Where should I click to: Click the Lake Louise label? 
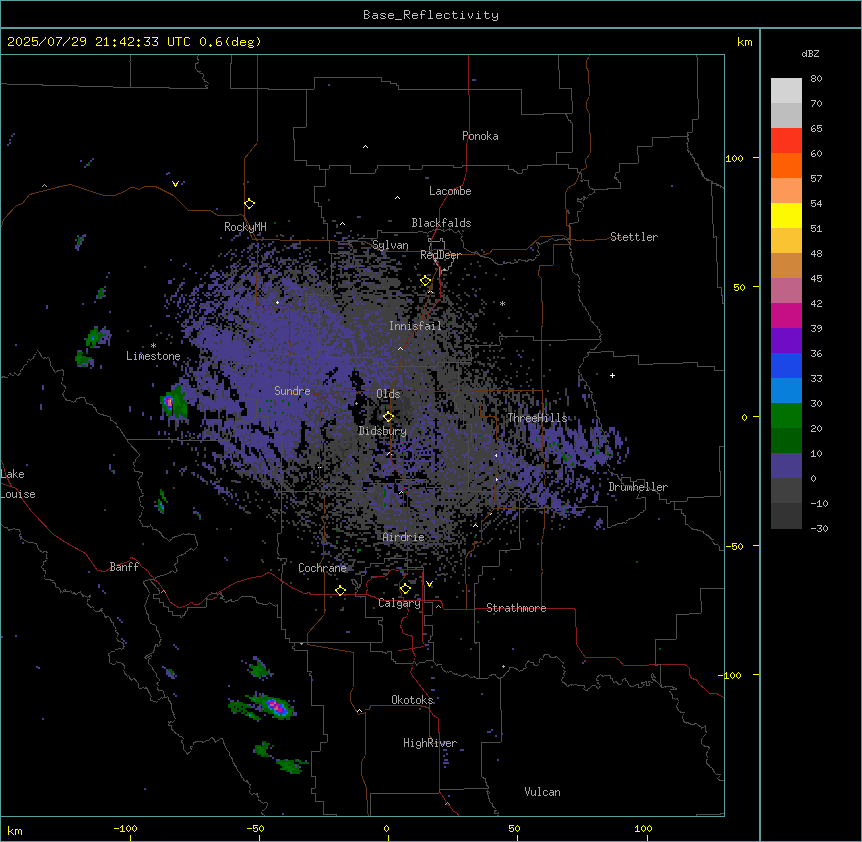click(x=18, y=484)
